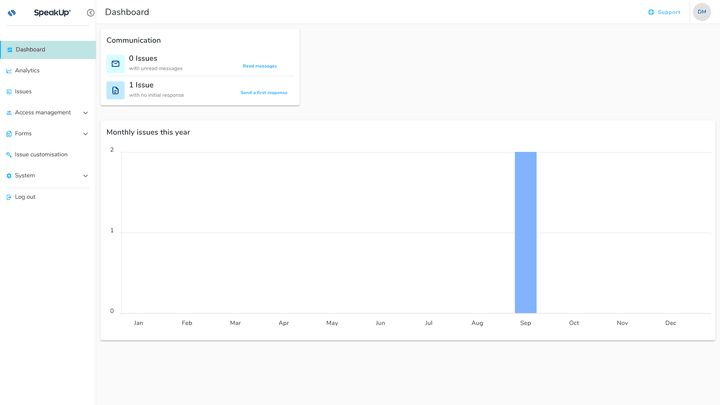This screenshot has width=720, height=405.
Task: Click the document no-initial-response icon
Action: (116, 90)
